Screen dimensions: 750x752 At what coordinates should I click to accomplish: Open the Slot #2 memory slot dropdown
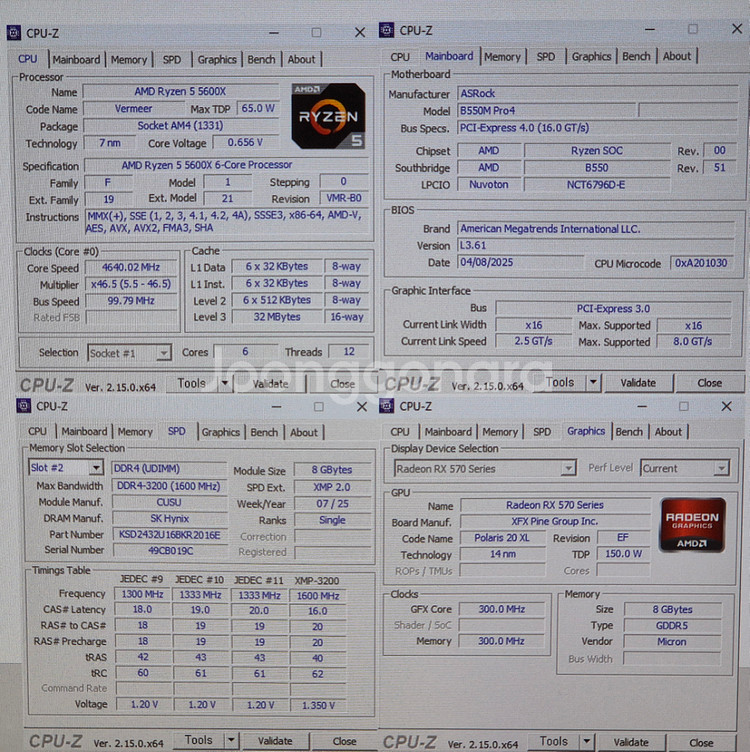pos(66,468)
